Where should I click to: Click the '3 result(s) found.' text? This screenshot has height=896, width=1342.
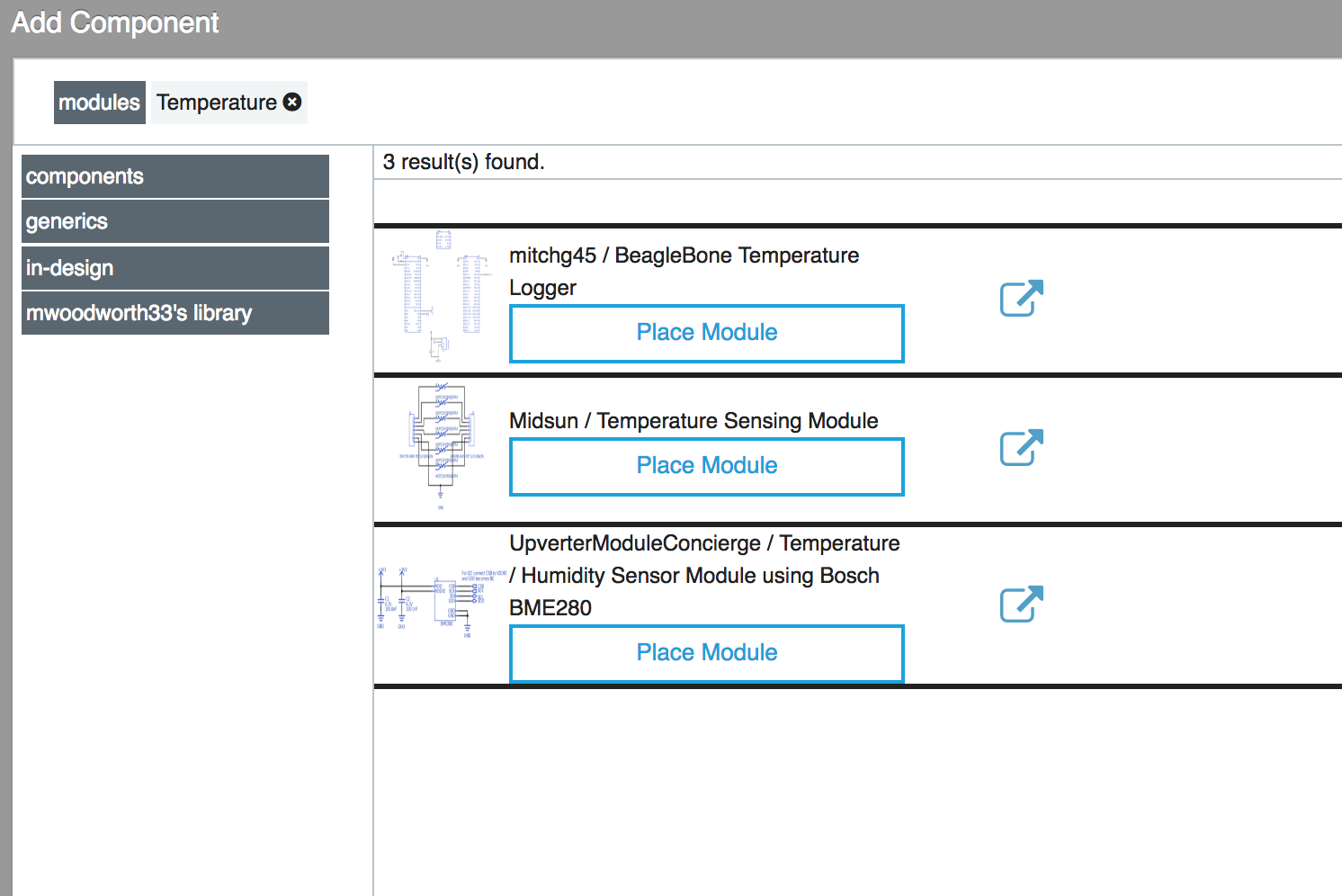[x=464, y=162]
